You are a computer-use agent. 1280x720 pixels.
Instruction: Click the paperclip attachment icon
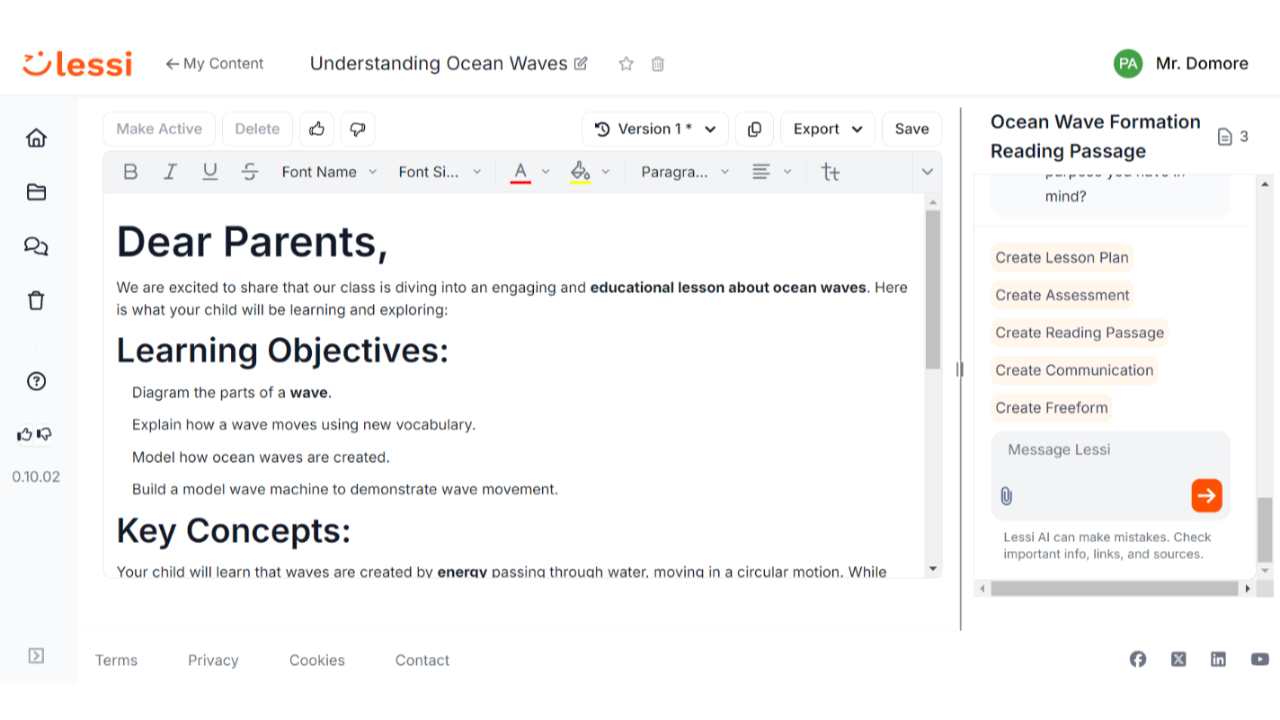tap(1007, 496)
